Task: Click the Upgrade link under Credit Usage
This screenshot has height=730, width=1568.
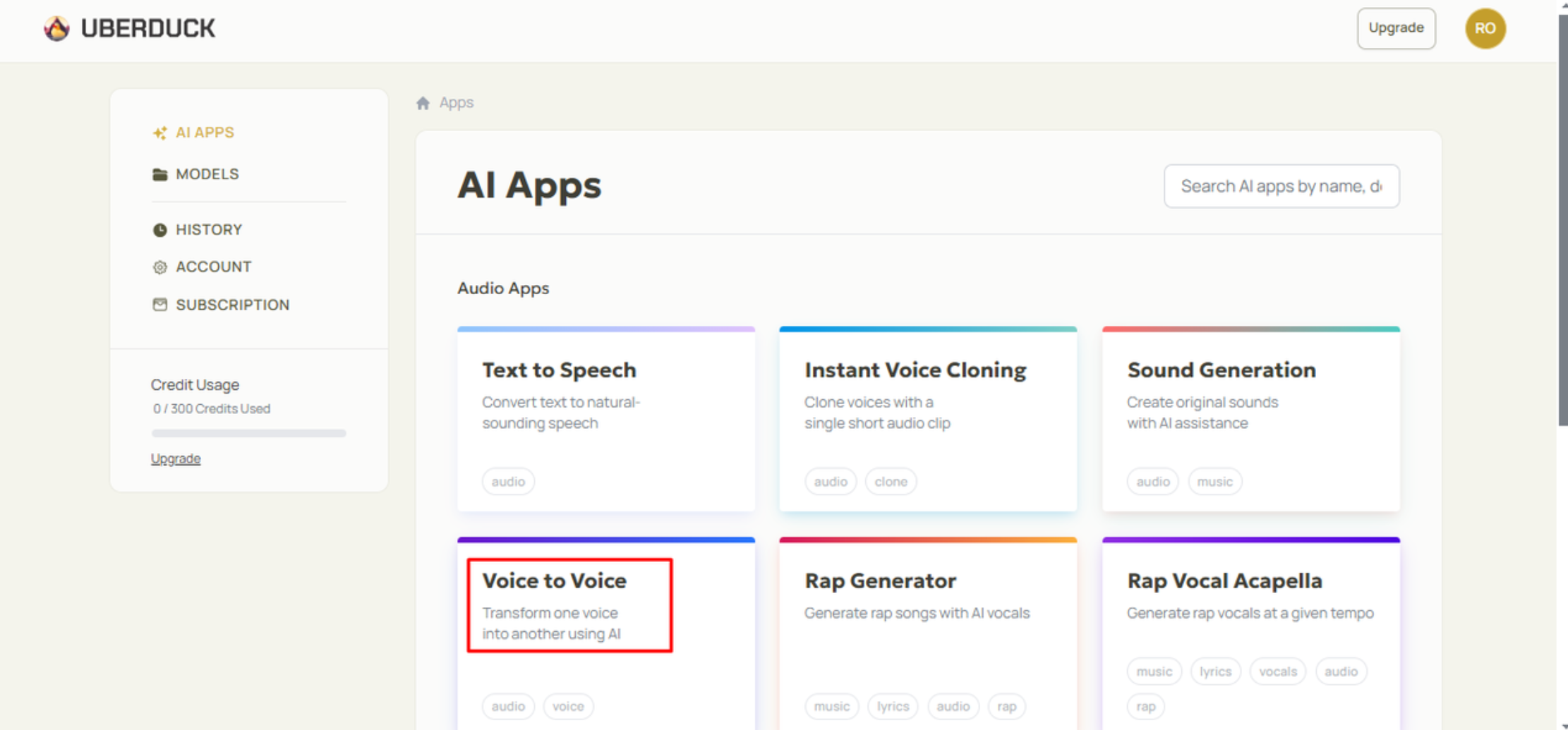Action: coord(175,458)
